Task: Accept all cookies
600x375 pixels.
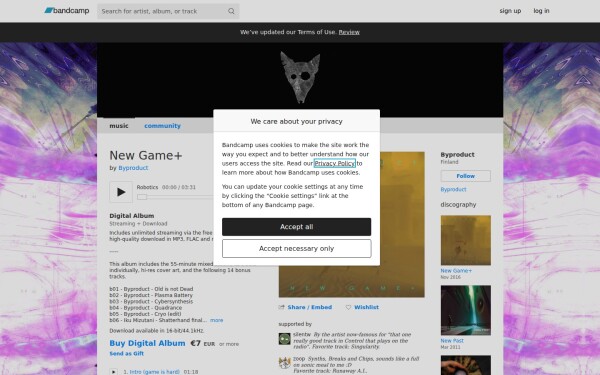Action: tap(297, 227)
